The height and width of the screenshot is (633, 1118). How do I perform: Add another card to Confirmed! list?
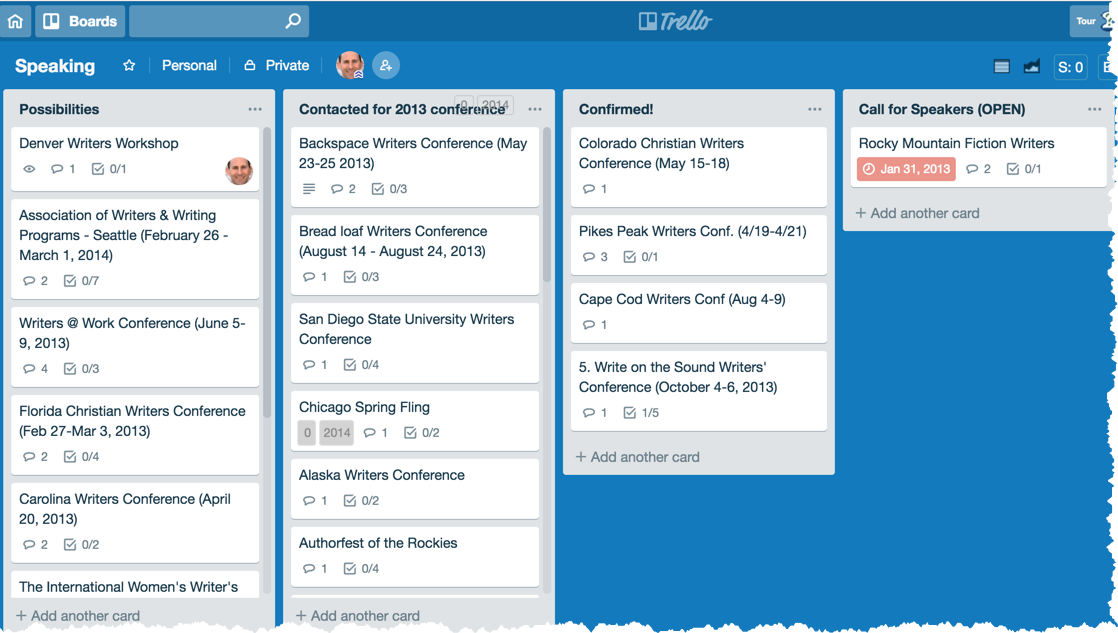[637, 457]
